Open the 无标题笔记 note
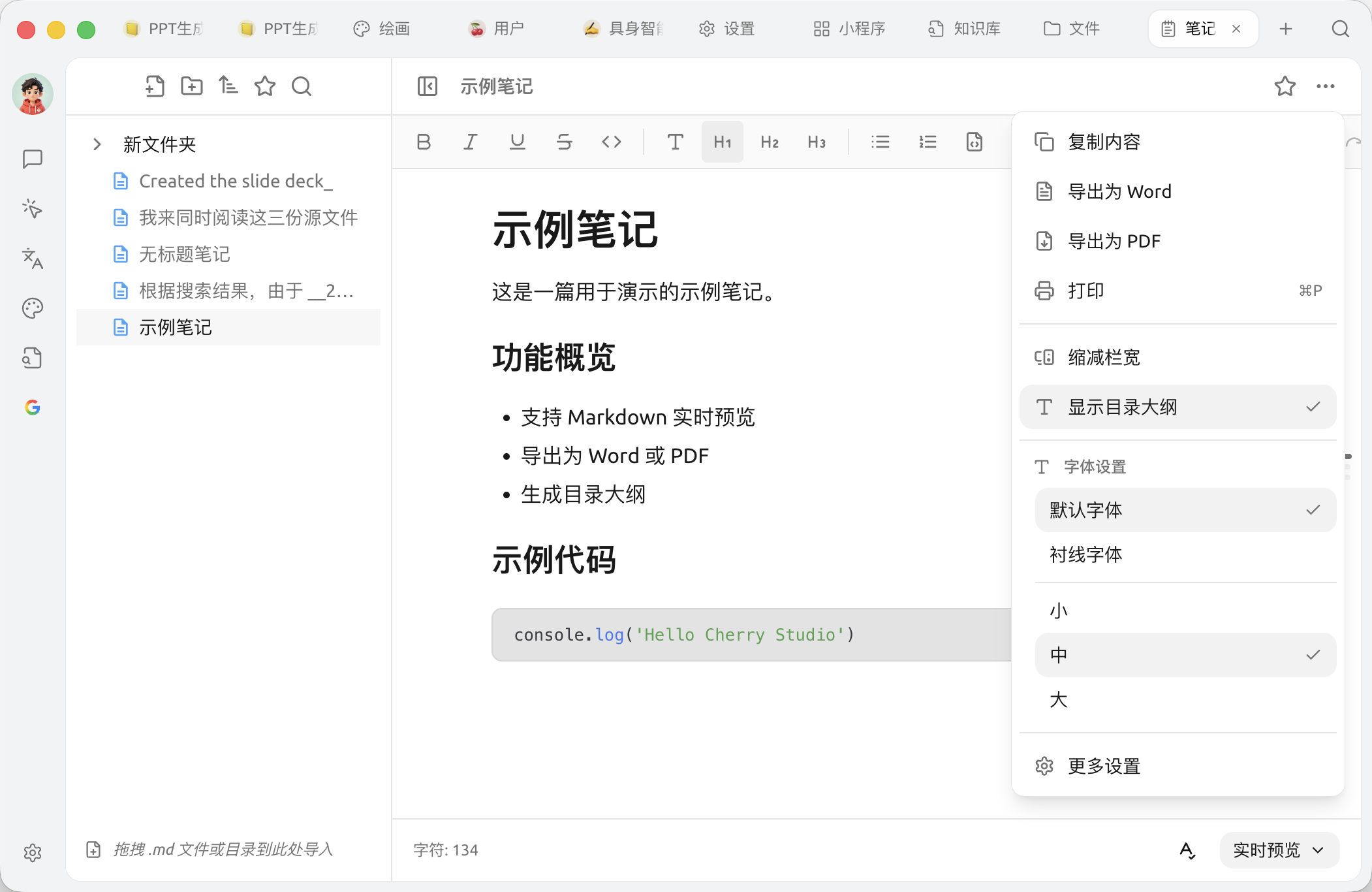Screen dimensions: 1372x892 pyautogui.click(x=228, y=254)
